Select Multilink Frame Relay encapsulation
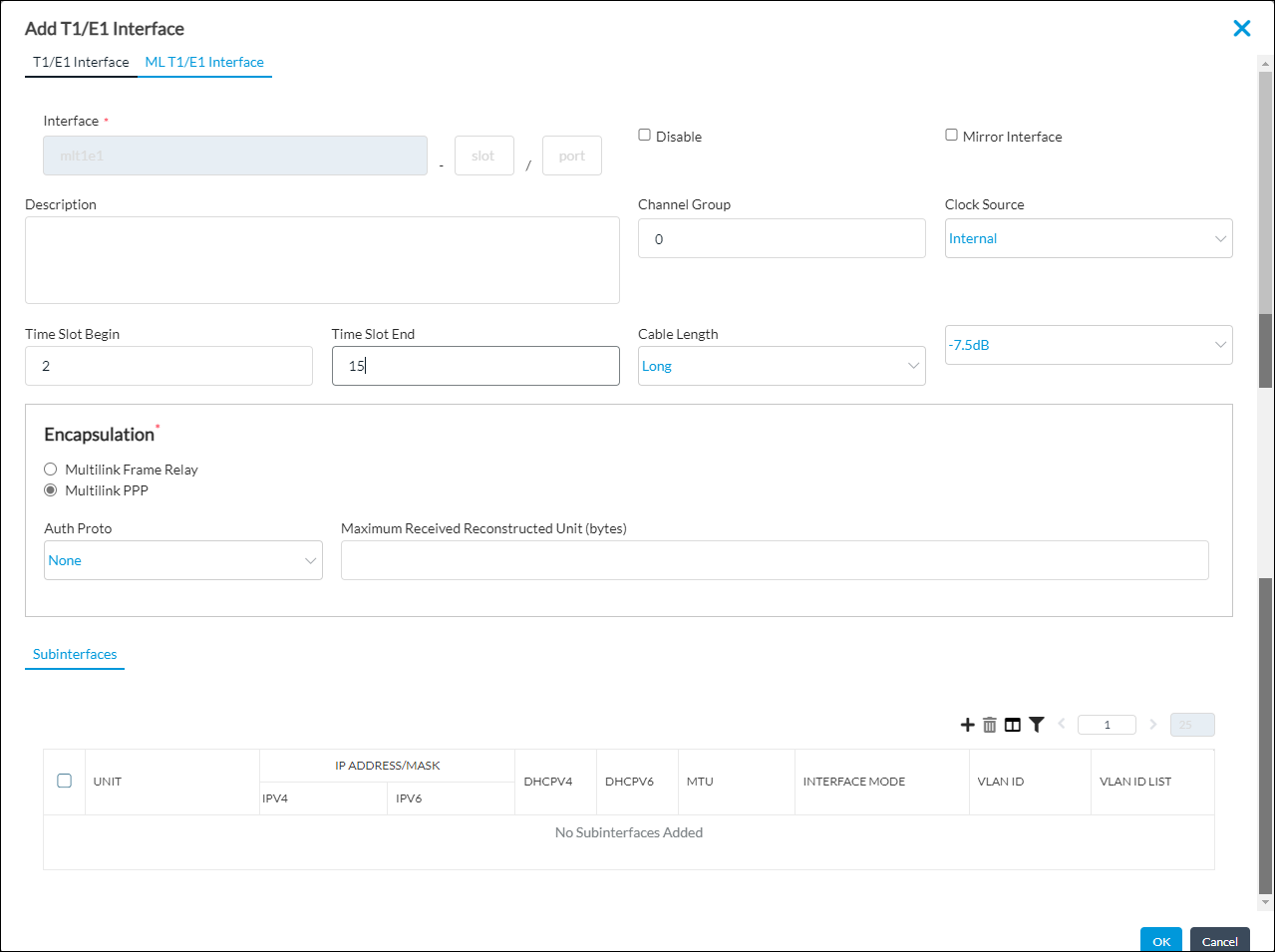The width and height of the screenshot is (1275, 952). pyautogui.click(x=51, y=470)
